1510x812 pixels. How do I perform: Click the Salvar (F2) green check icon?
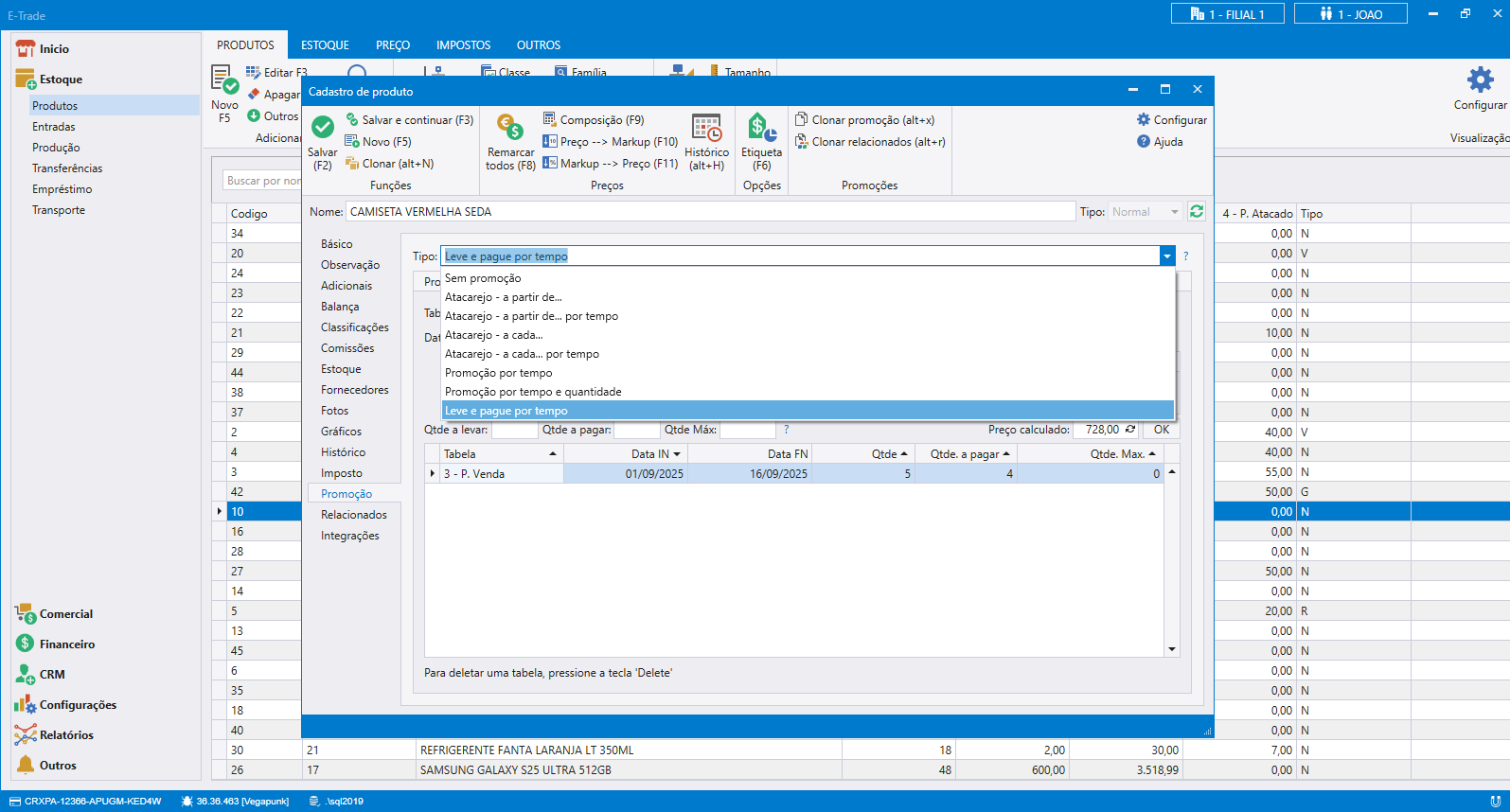[x=322, y=128]
